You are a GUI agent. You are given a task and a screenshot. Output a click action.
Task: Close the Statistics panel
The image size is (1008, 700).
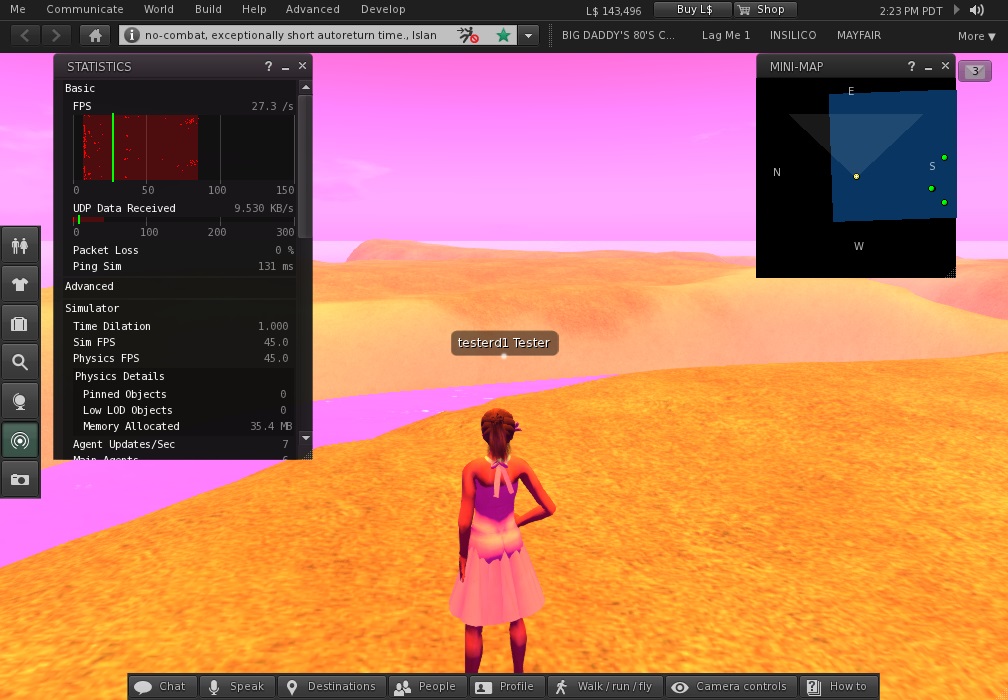[x=302, y=66]
